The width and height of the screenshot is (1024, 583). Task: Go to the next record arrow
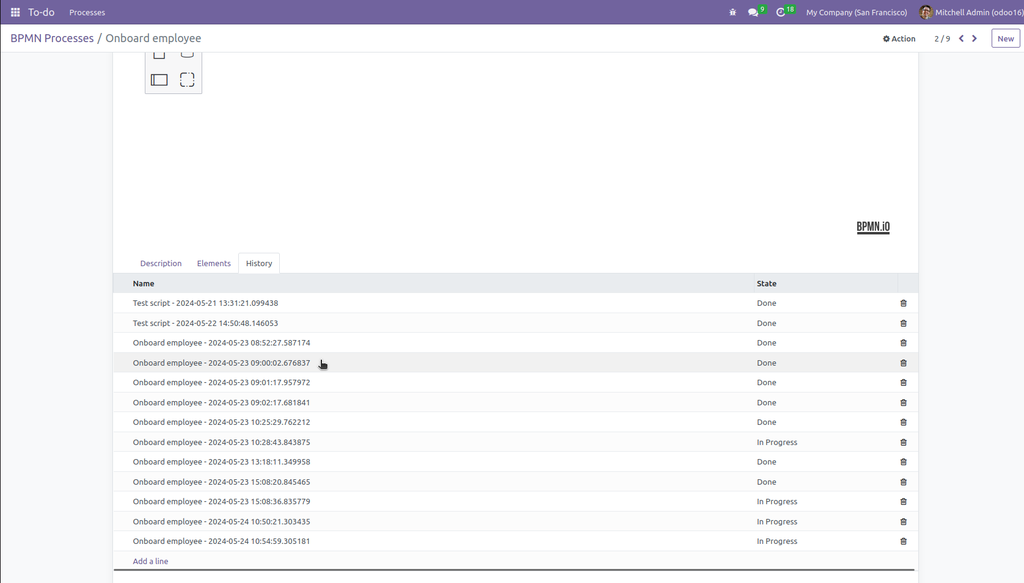[974, 39]
